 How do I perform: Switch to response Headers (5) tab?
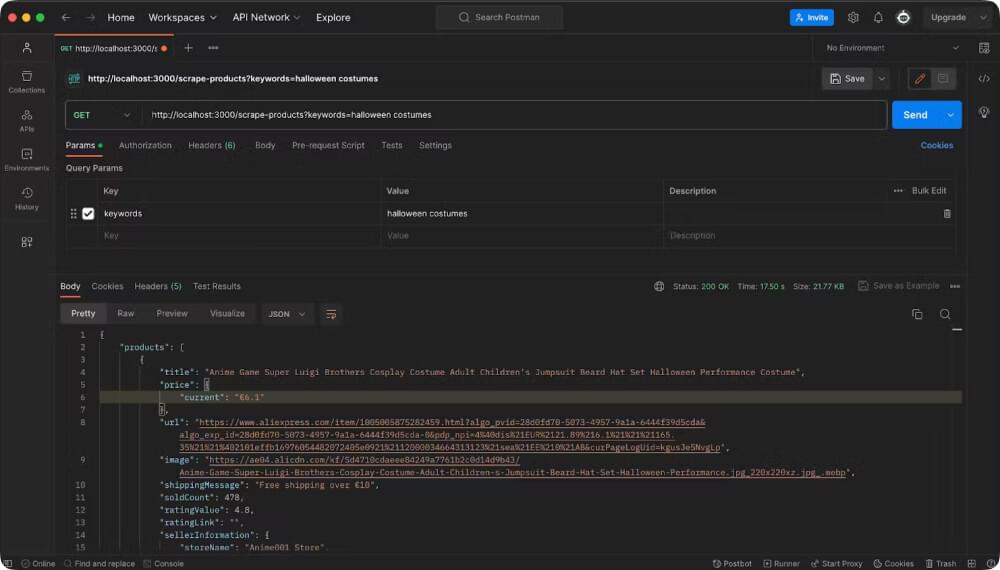158,286
